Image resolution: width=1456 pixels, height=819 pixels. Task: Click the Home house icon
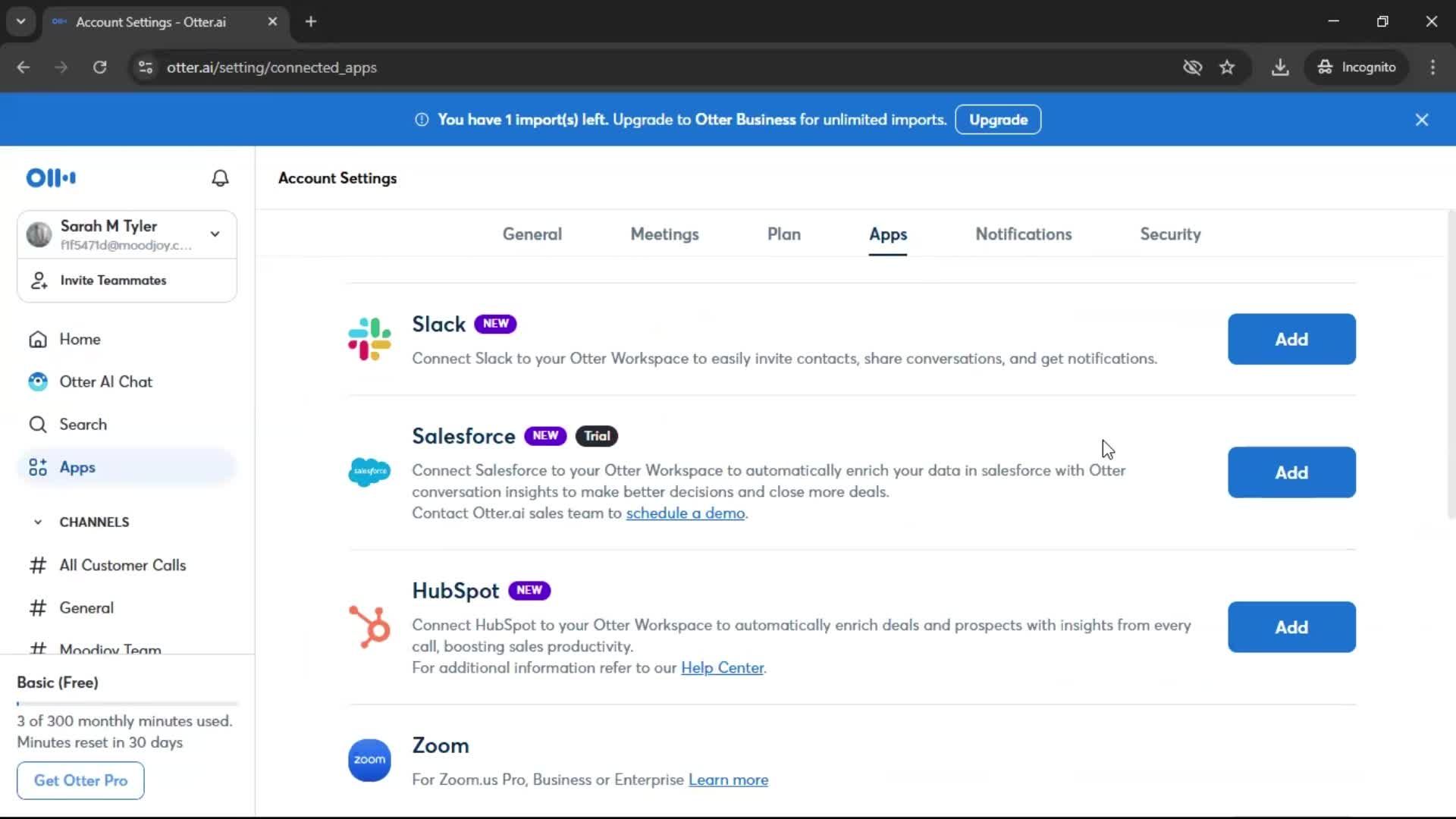pos(38,339)
